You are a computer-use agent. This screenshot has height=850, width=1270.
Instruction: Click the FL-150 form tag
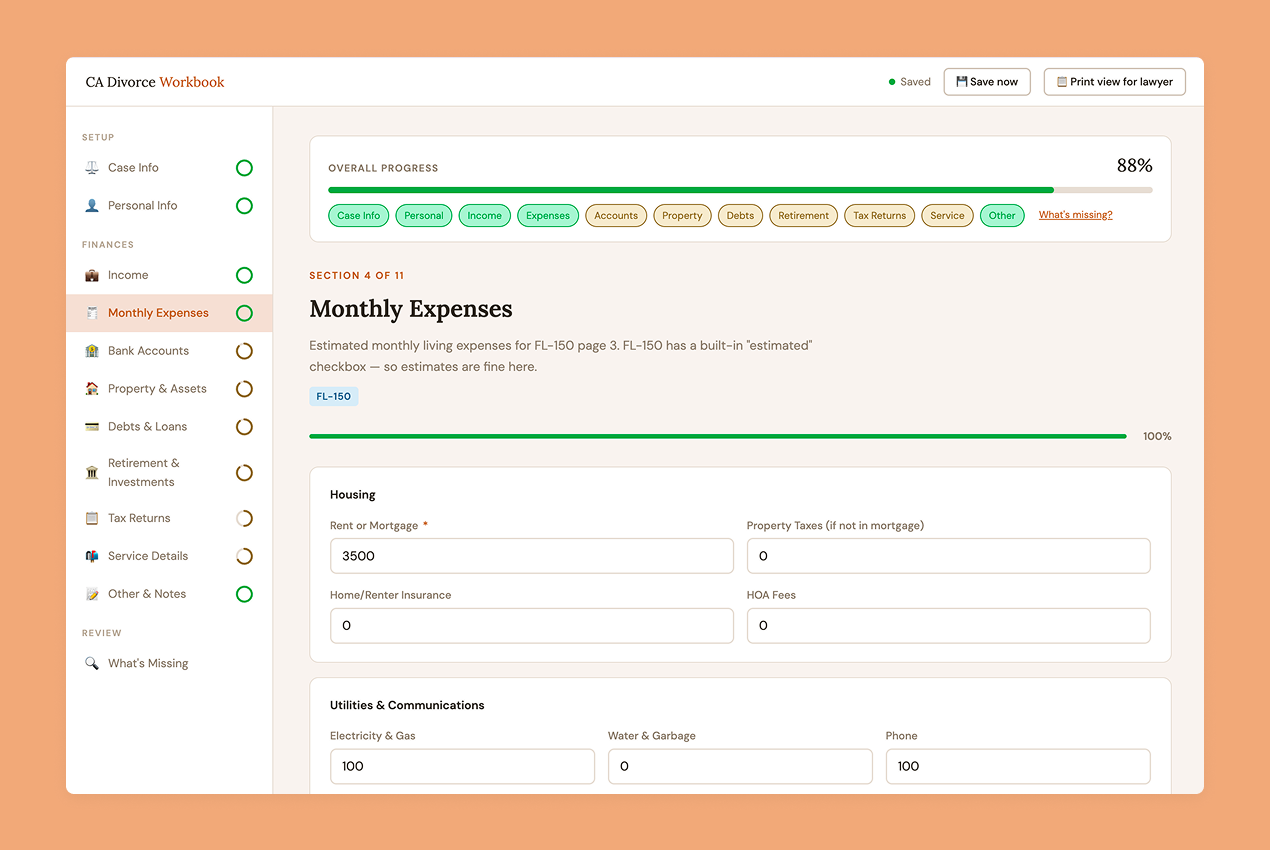coord(334,397)
